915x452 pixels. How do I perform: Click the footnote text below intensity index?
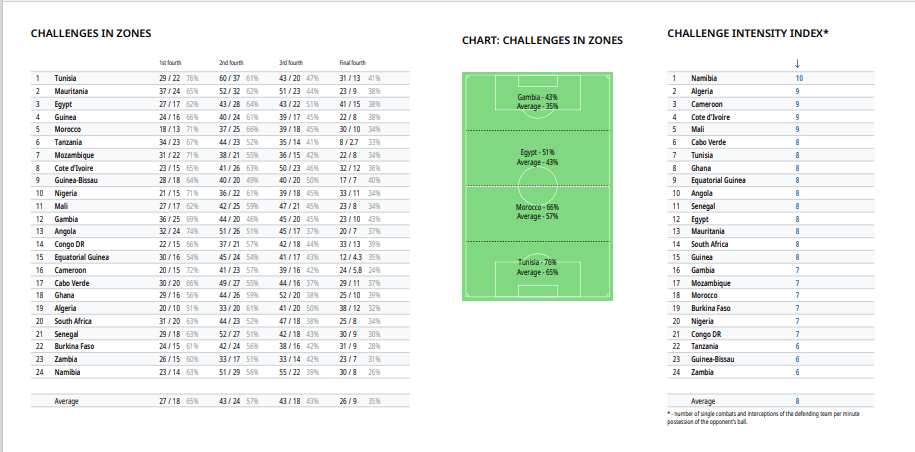point(763,418)
